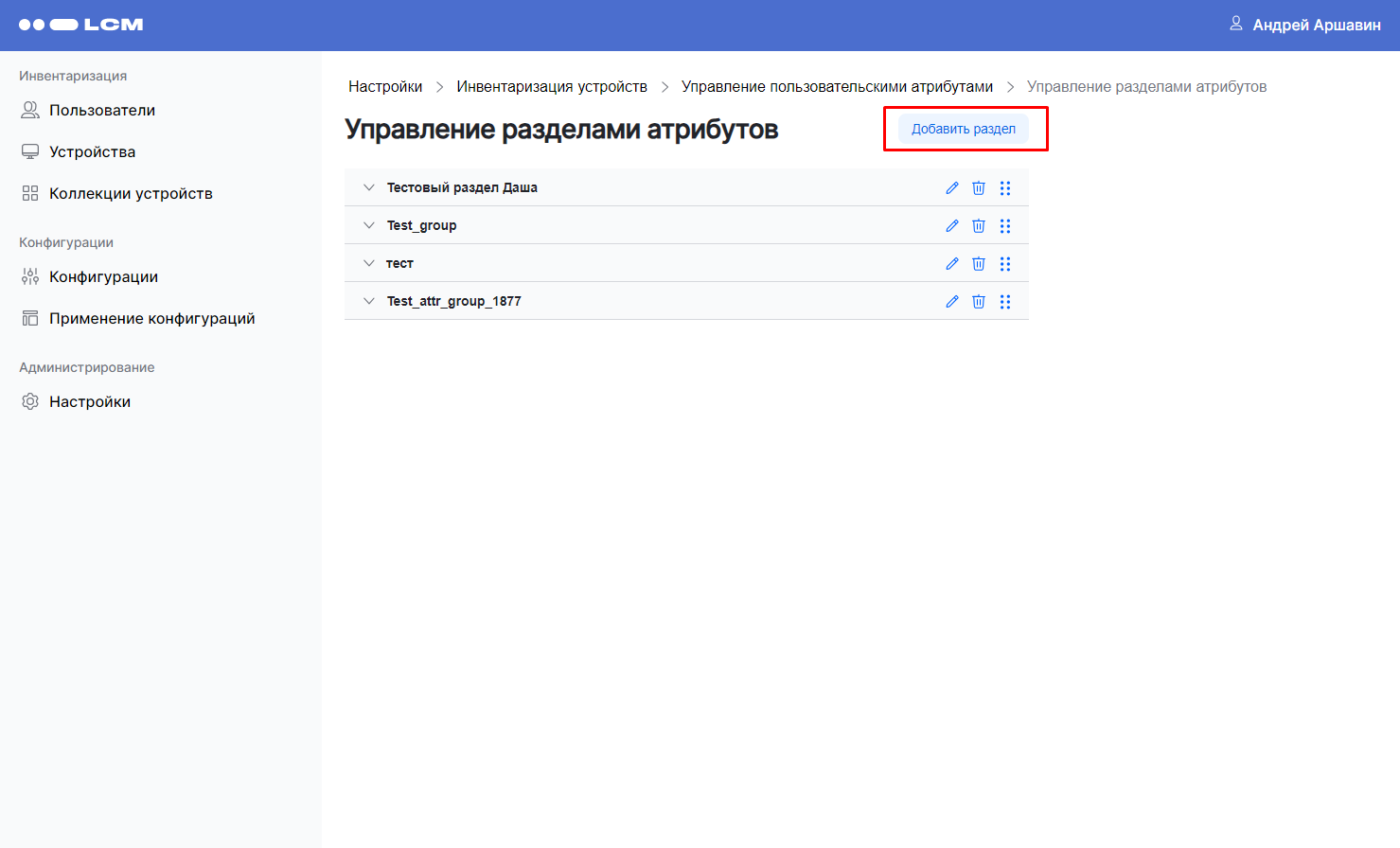Expand the 'Test_attr_group_1877' section chevron
1400x848 pixels.
coord(369,301)
